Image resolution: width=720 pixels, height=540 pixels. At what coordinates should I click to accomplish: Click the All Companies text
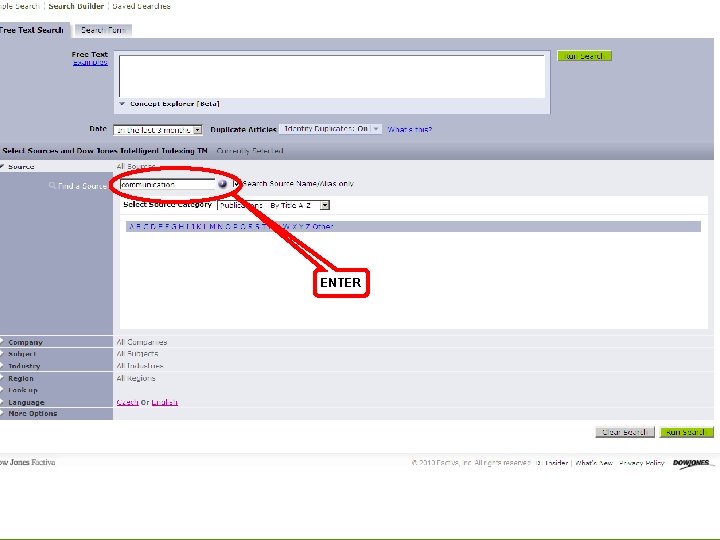point(142,342)
